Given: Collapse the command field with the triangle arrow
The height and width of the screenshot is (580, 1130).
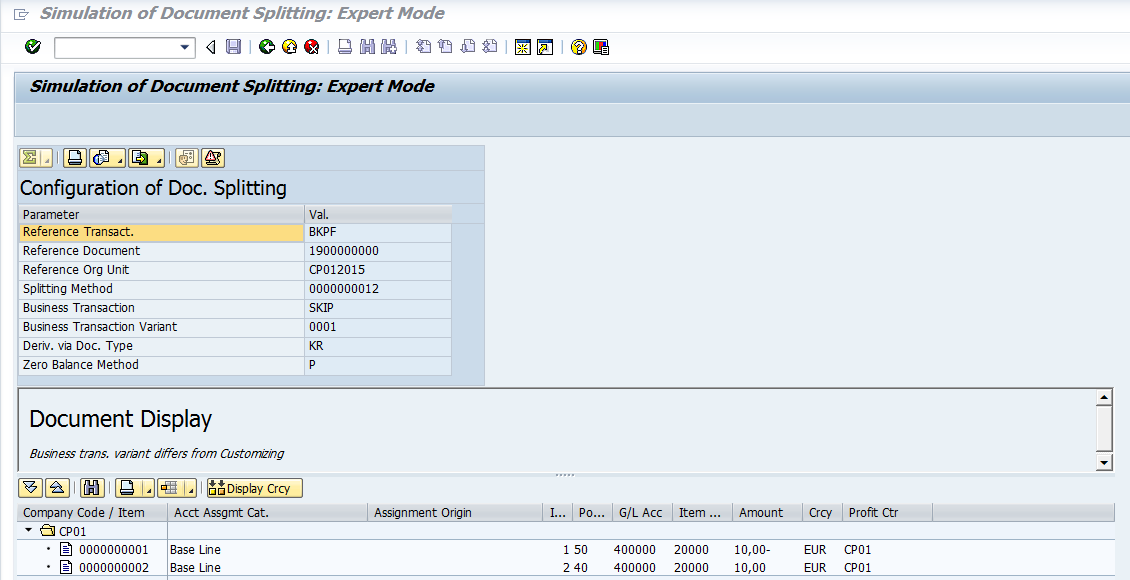Looking at the screenshot, I should pyautogui.click(x=210, y=48).
